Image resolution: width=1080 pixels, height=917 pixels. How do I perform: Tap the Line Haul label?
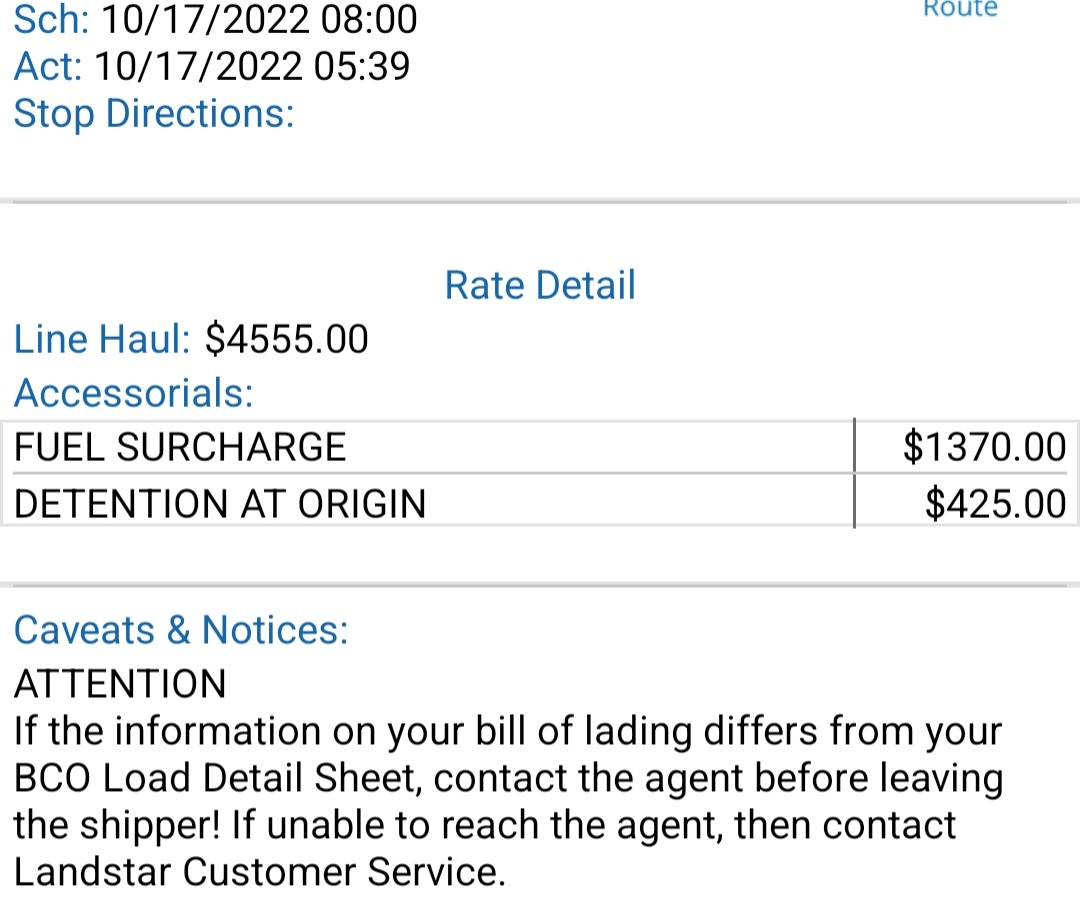pos(101,340)
